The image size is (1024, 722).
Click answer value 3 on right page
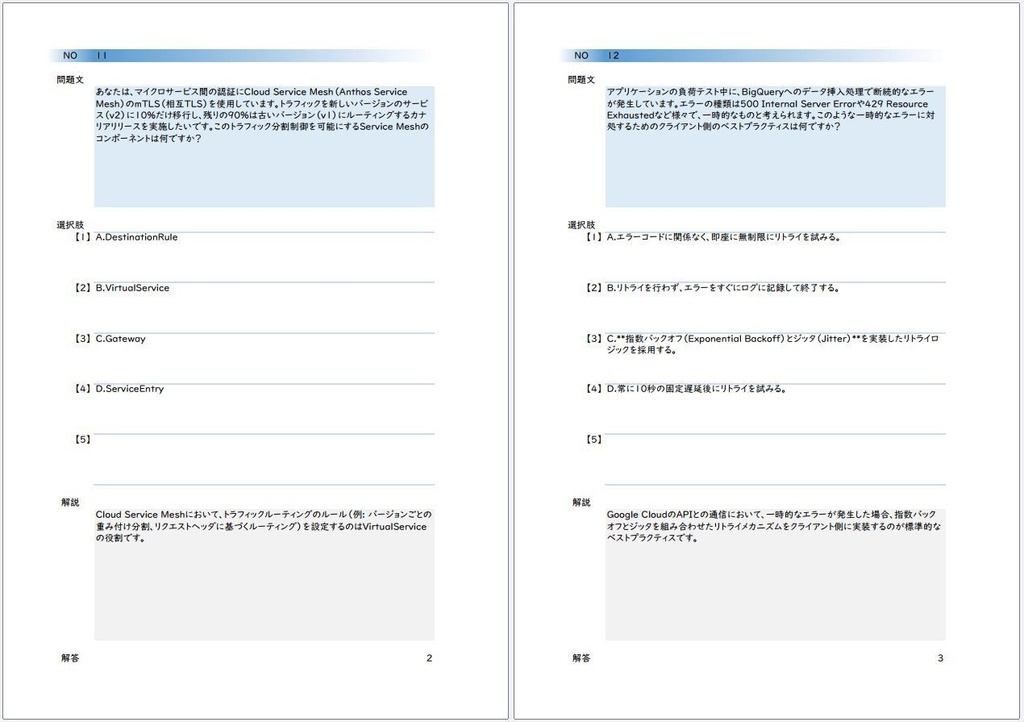(940, 658)
